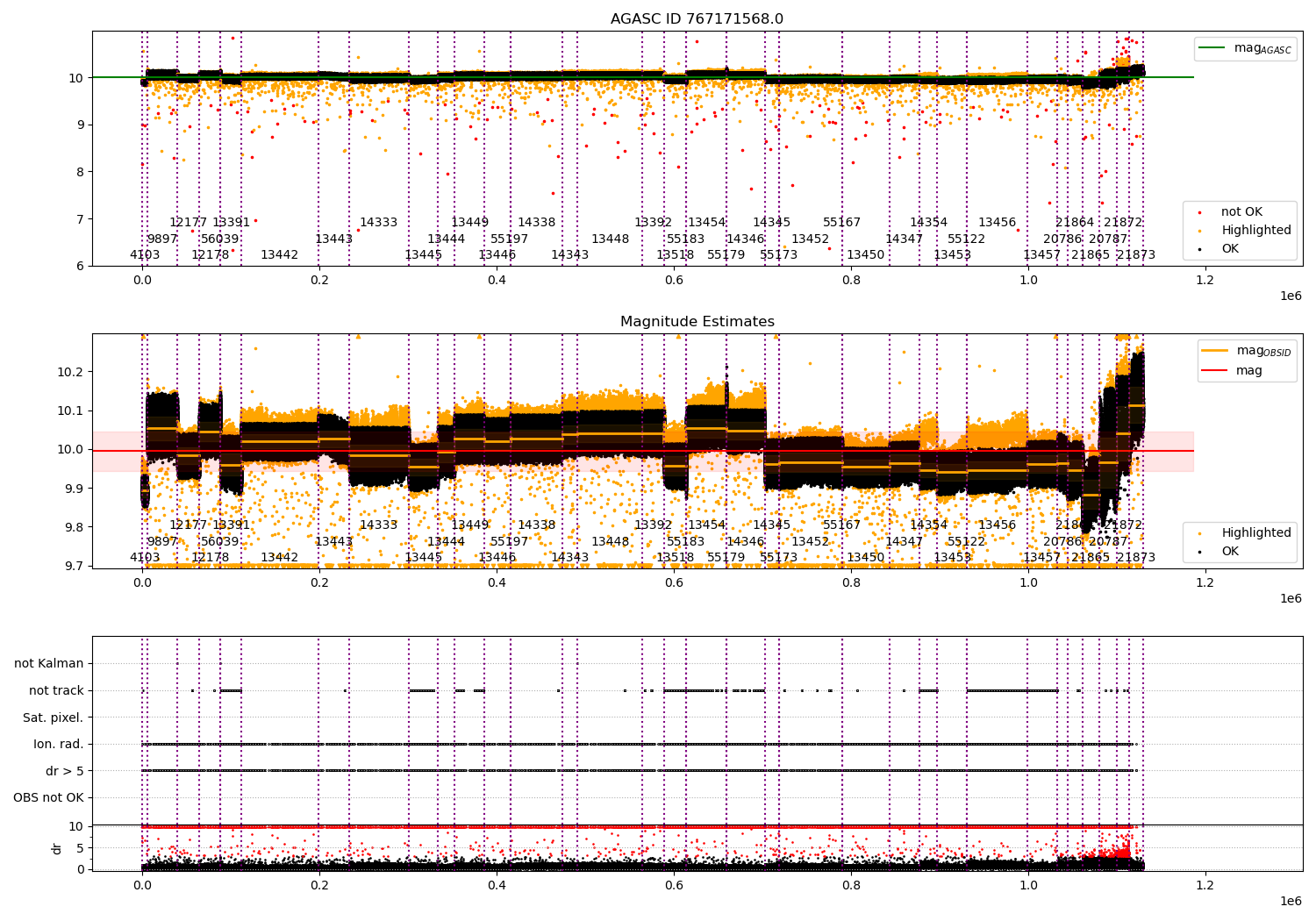Click the 'OBS not OK' axis label
This screenshot has width=1316, height=921.
click(48, 797)
